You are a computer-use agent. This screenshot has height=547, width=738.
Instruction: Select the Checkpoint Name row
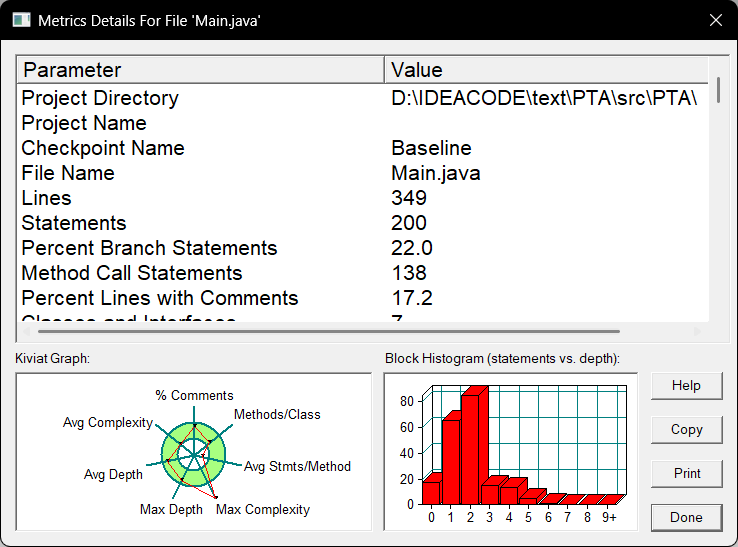(x=362, y=148)
